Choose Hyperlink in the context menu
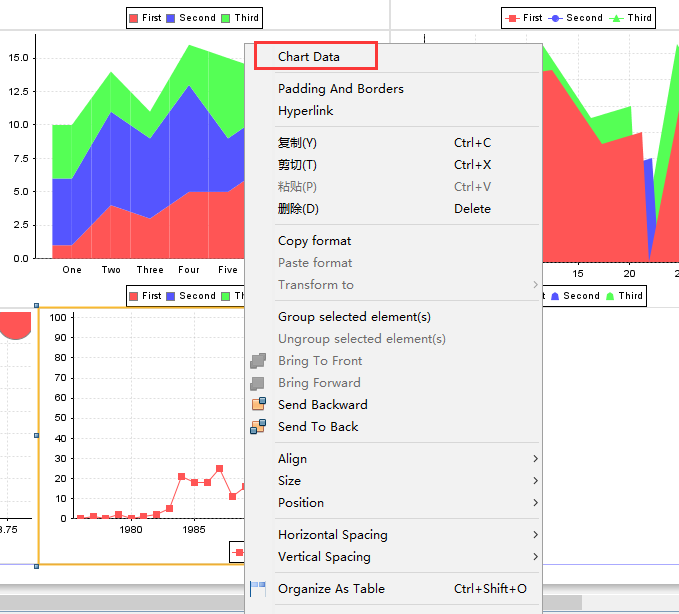This screenshot has width=679, height=614. coord(305,111)
